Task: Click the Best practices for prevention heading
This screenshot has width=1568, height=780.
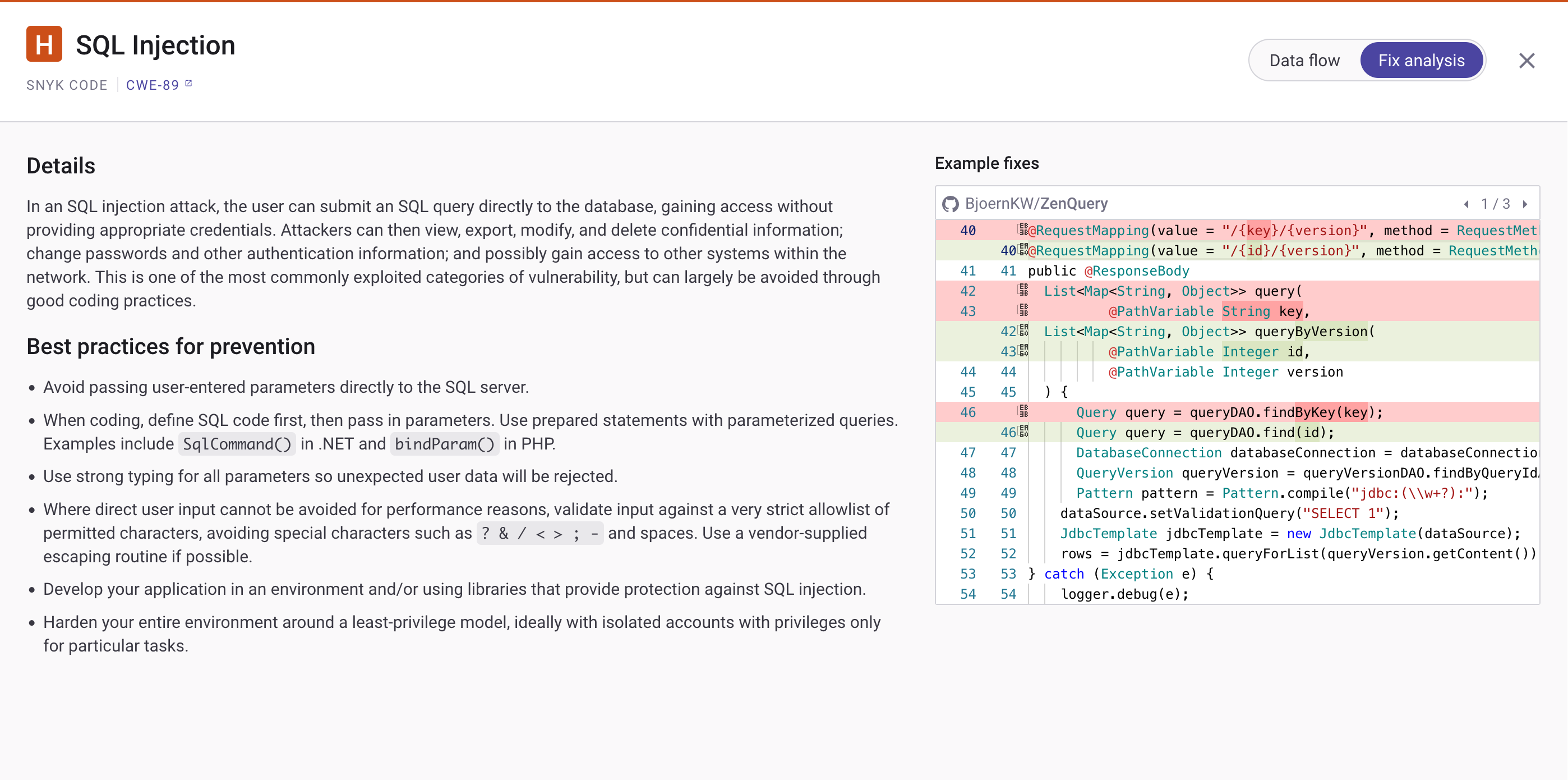Action: click(x=170, y=347)
